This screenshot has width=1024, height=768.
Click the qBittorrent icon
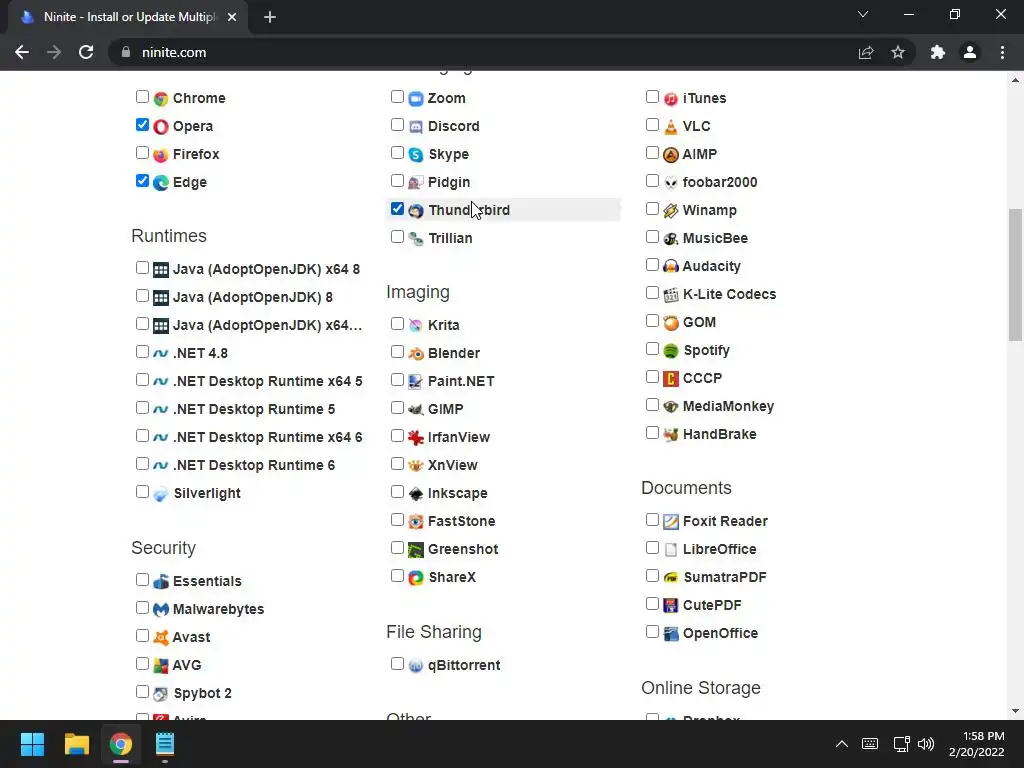pyautogui.click(x=416, y=665)
